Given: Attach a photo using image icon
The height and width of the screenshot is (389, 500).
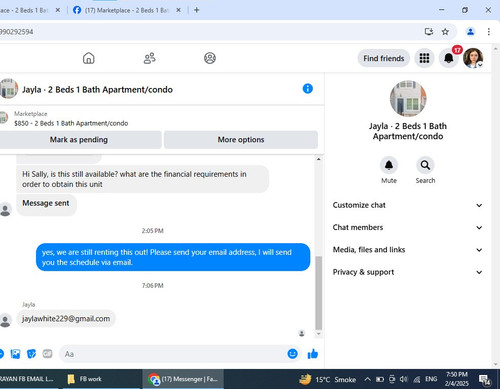Looking at the screenshot, I should pyautogui.click(x=15, y=354).
